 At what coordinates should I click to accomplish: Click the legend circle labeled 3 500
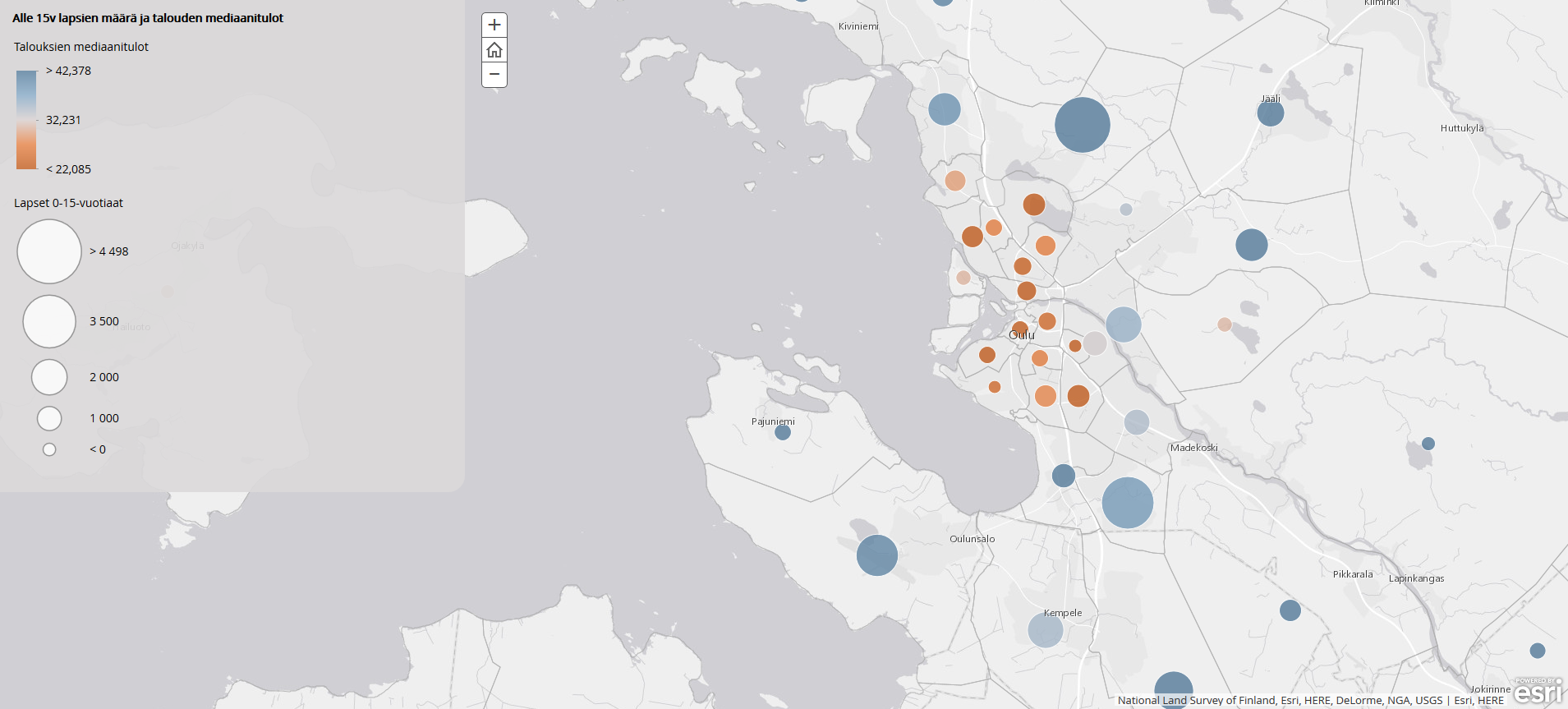pyautogui.click(x=49, y=321)
